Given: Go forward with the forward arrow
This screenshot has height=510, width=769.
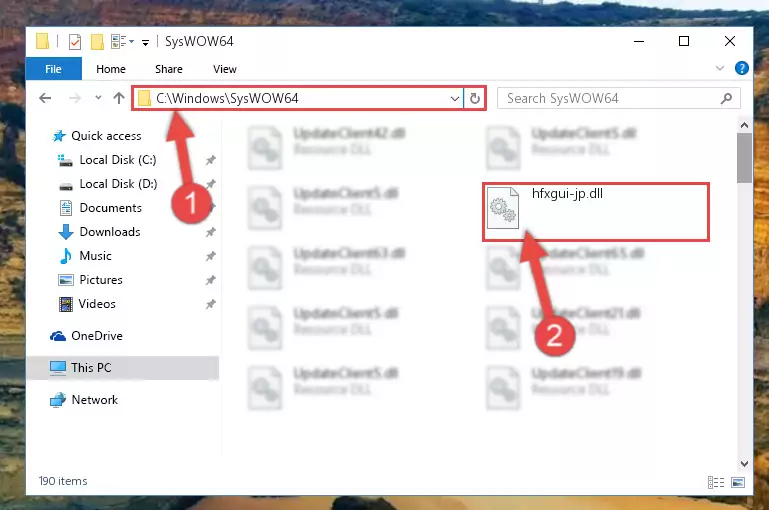Looking at the screenshot, I should pos(75,98).
